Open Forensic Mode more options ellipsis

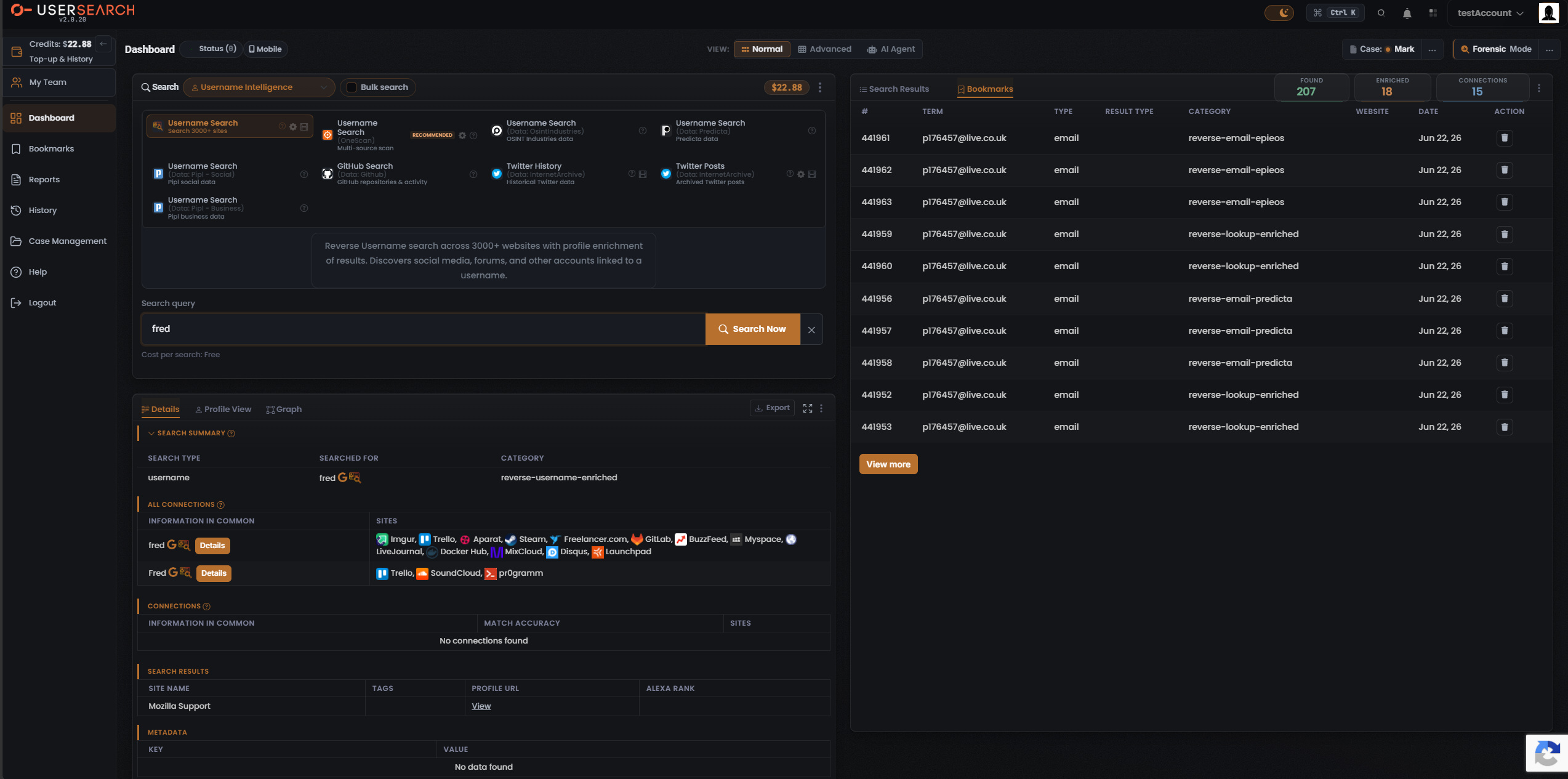1550,50
